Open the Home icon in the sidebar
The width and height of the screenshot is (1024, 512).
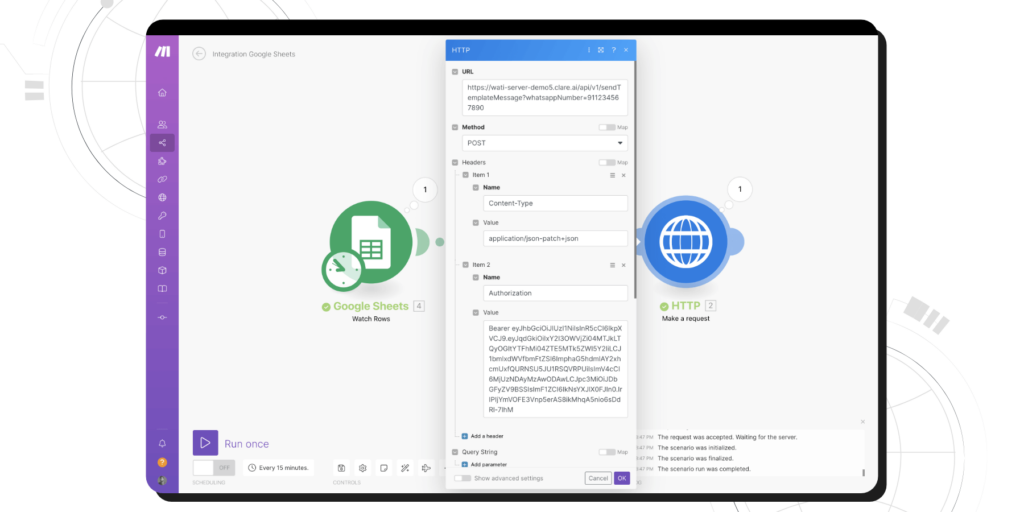(162, 93)
